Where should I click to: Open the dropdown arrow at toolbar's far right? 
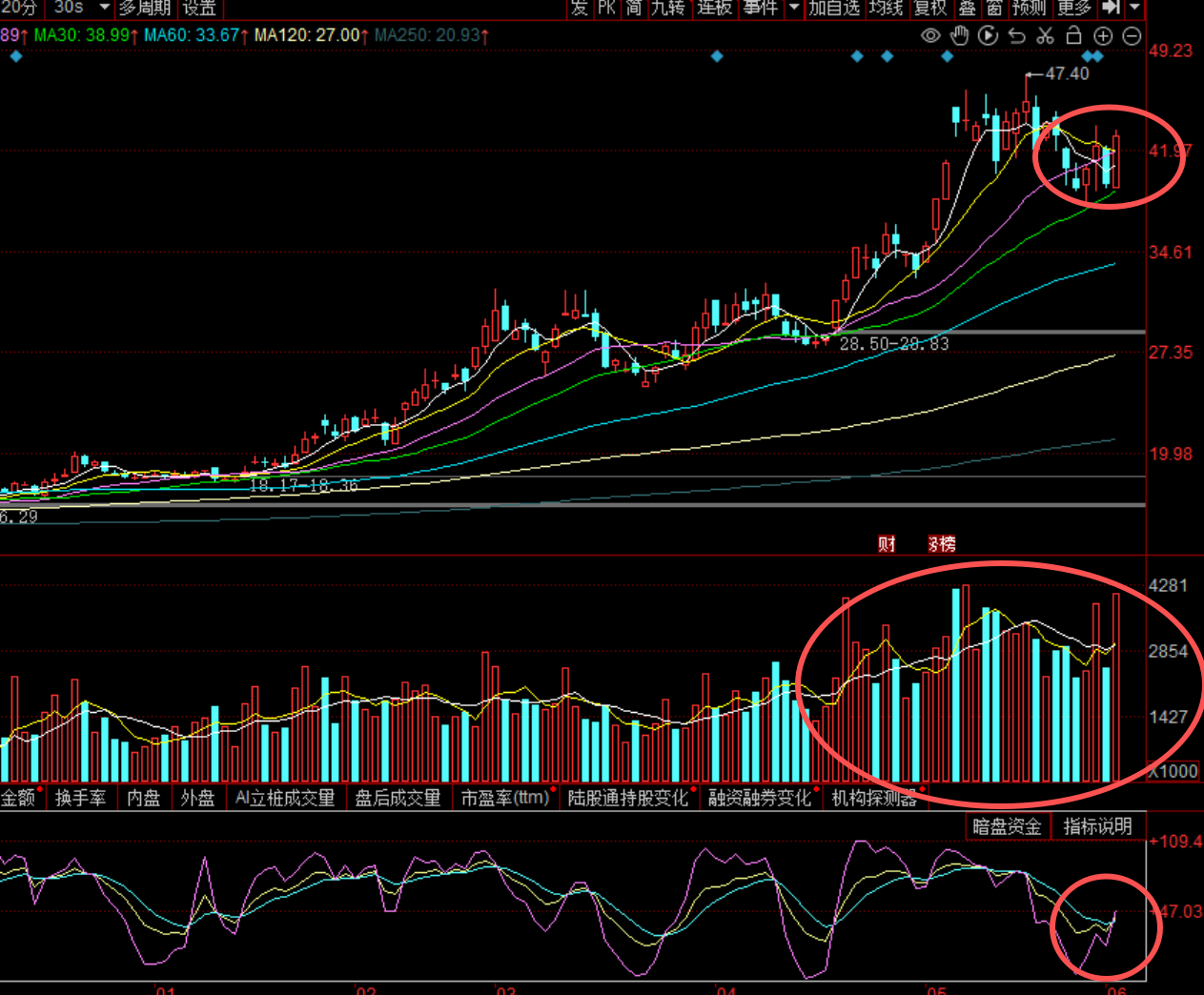[x=1134, y=8]
